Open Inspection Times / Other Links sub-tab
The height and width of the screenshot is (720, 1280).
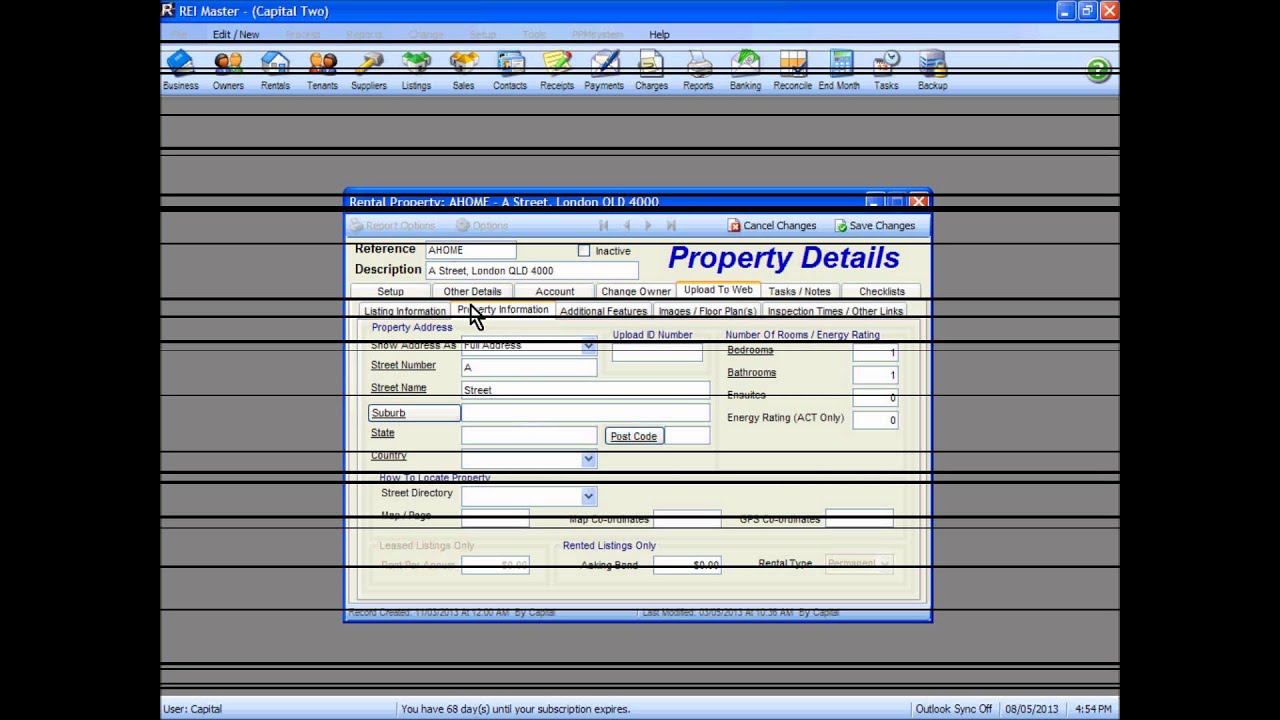(x=835, y=311)
